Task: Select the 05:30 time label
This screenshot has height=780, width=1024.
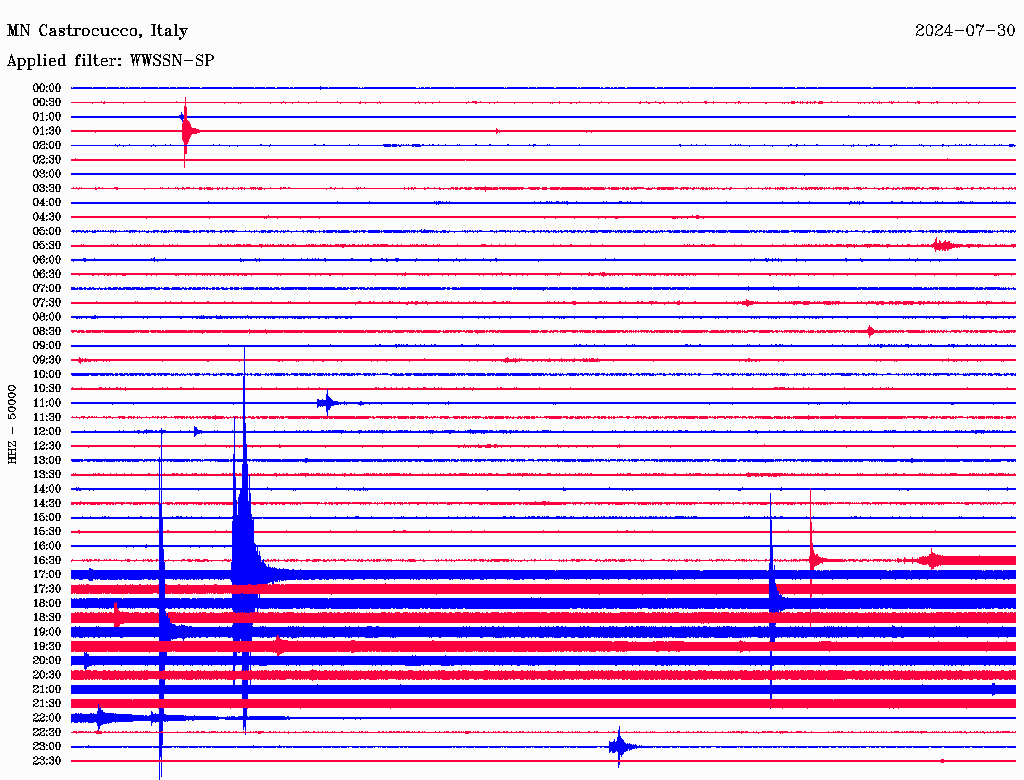Action: pyautogui.click(x=46, y=246)
